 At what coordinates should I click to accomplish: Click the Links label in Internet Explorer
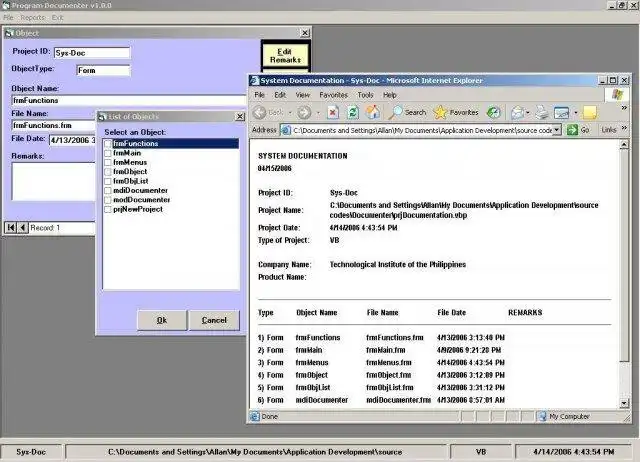[609, 130]
